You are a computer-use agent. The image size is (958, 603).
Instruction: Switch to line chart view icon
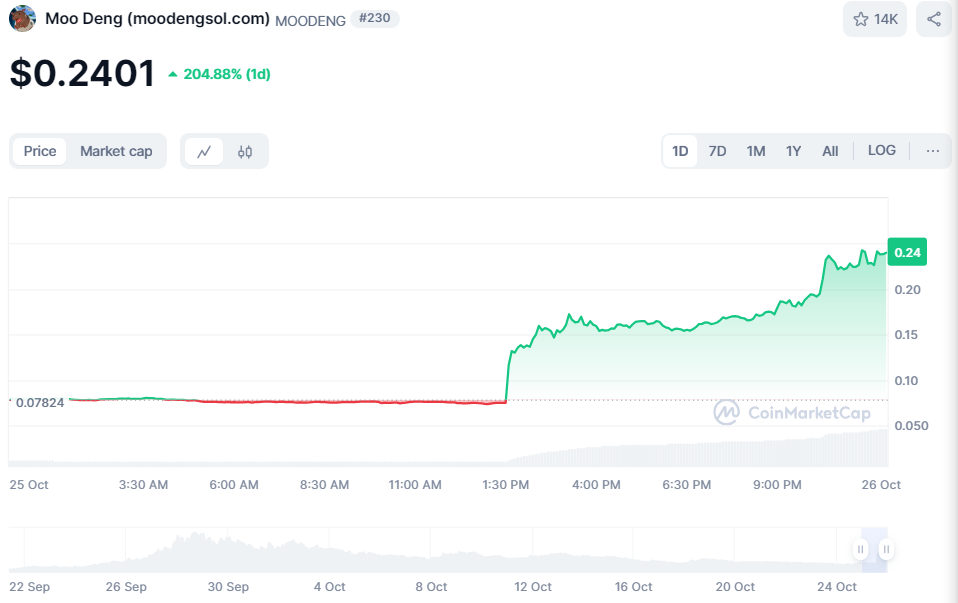pyautogui.click(x=204, y=152)
